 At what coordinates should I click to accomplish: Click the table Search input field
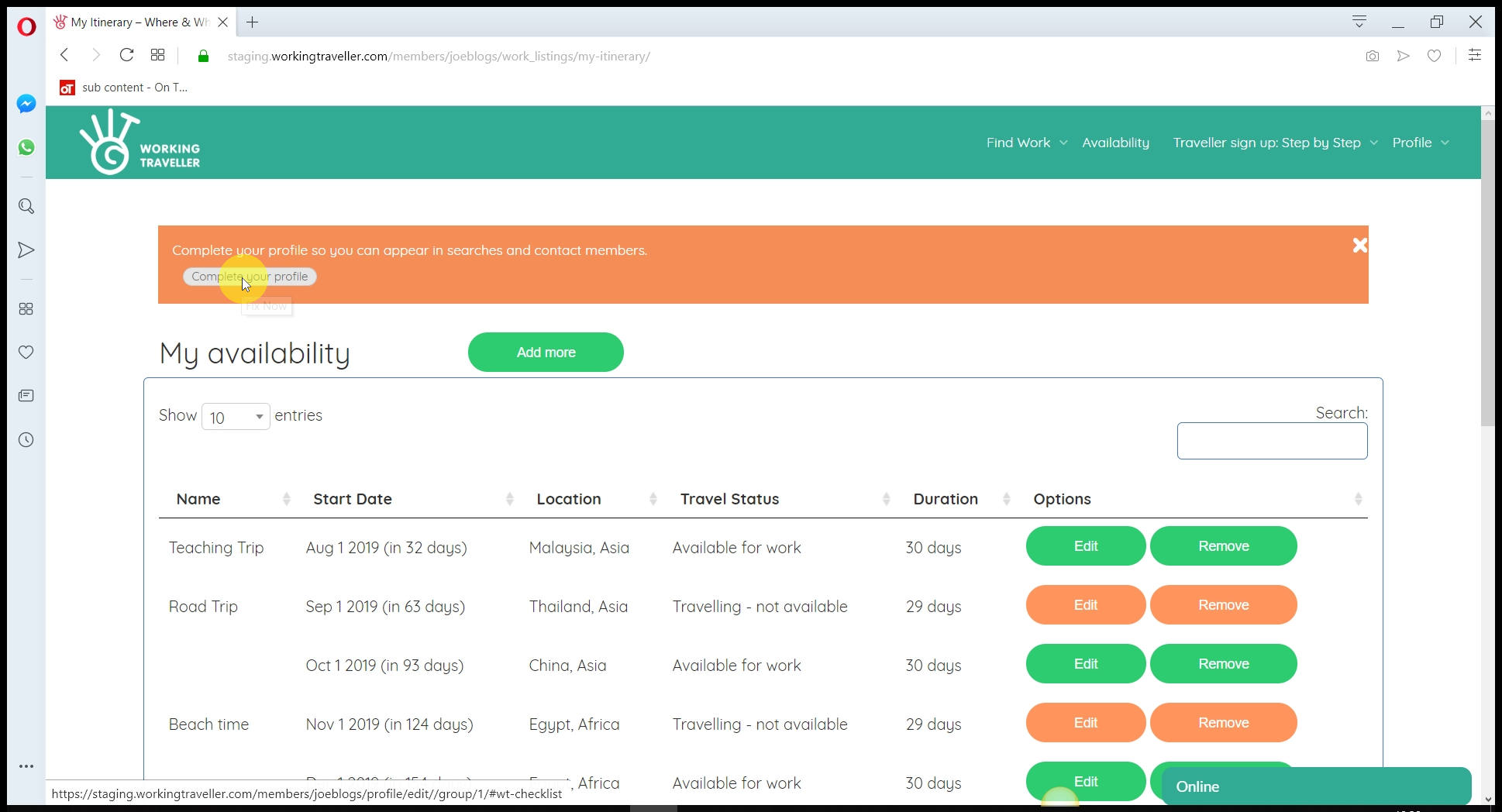(1272, 441)
